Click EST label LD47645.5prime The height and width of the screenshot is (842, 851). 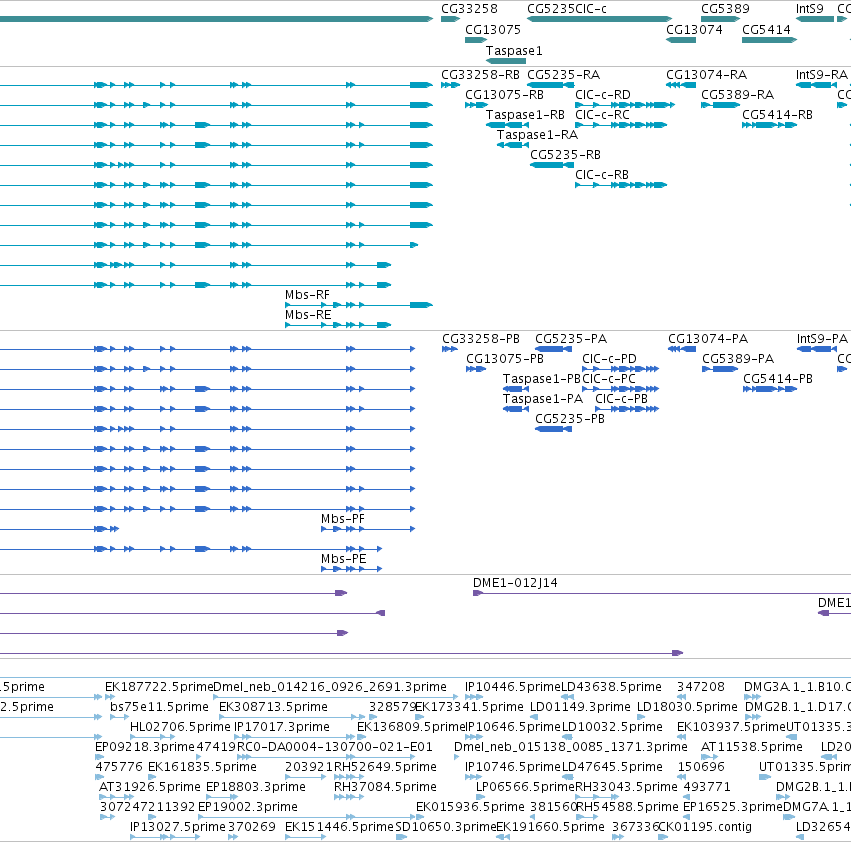coord(612,768)
